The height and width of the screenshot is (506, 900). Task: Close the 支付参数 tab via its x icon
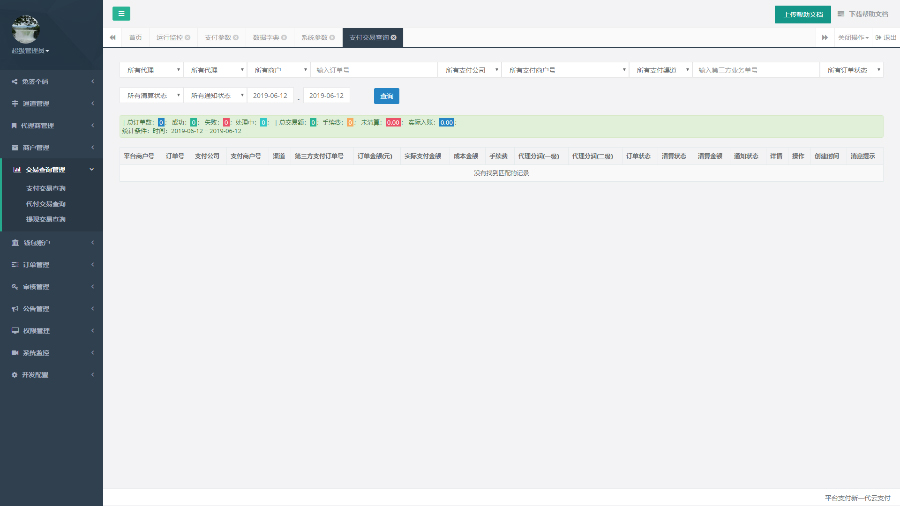235,37
